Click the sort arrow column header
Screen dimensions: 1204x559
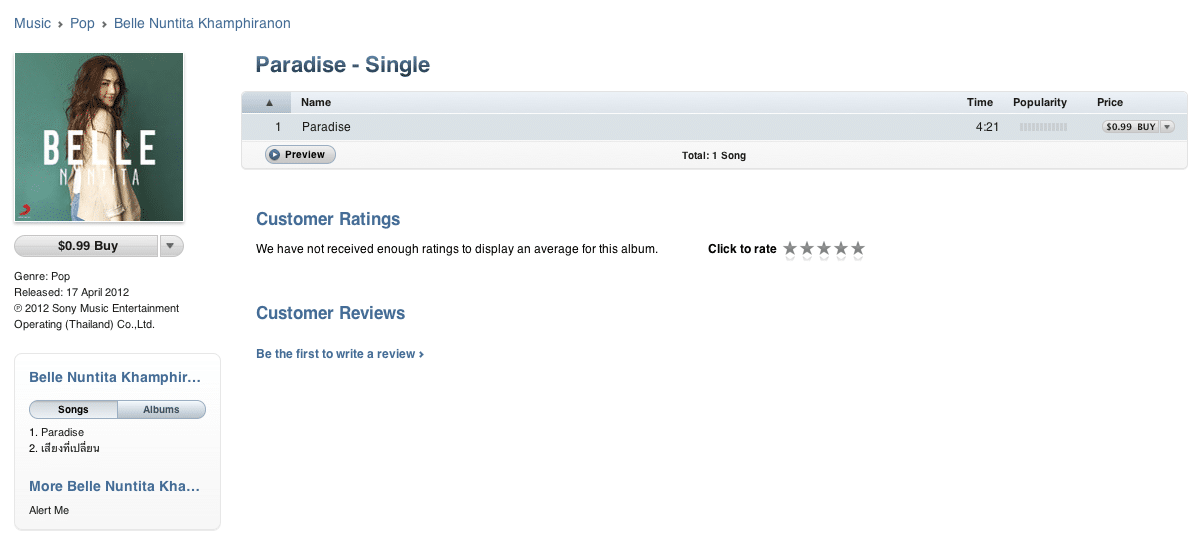[x=267, y=102]
